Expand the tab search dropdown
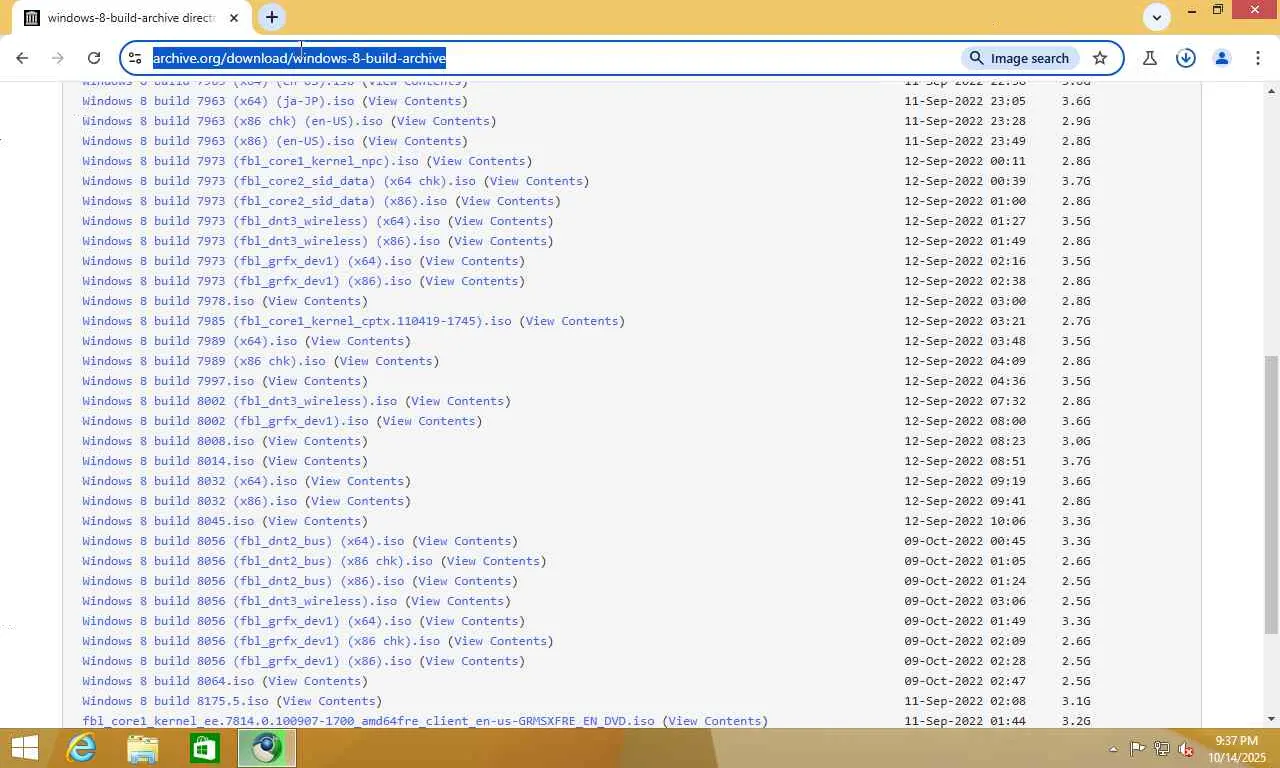Screen dimensions: 1280x768 [x=1157, y=17]
